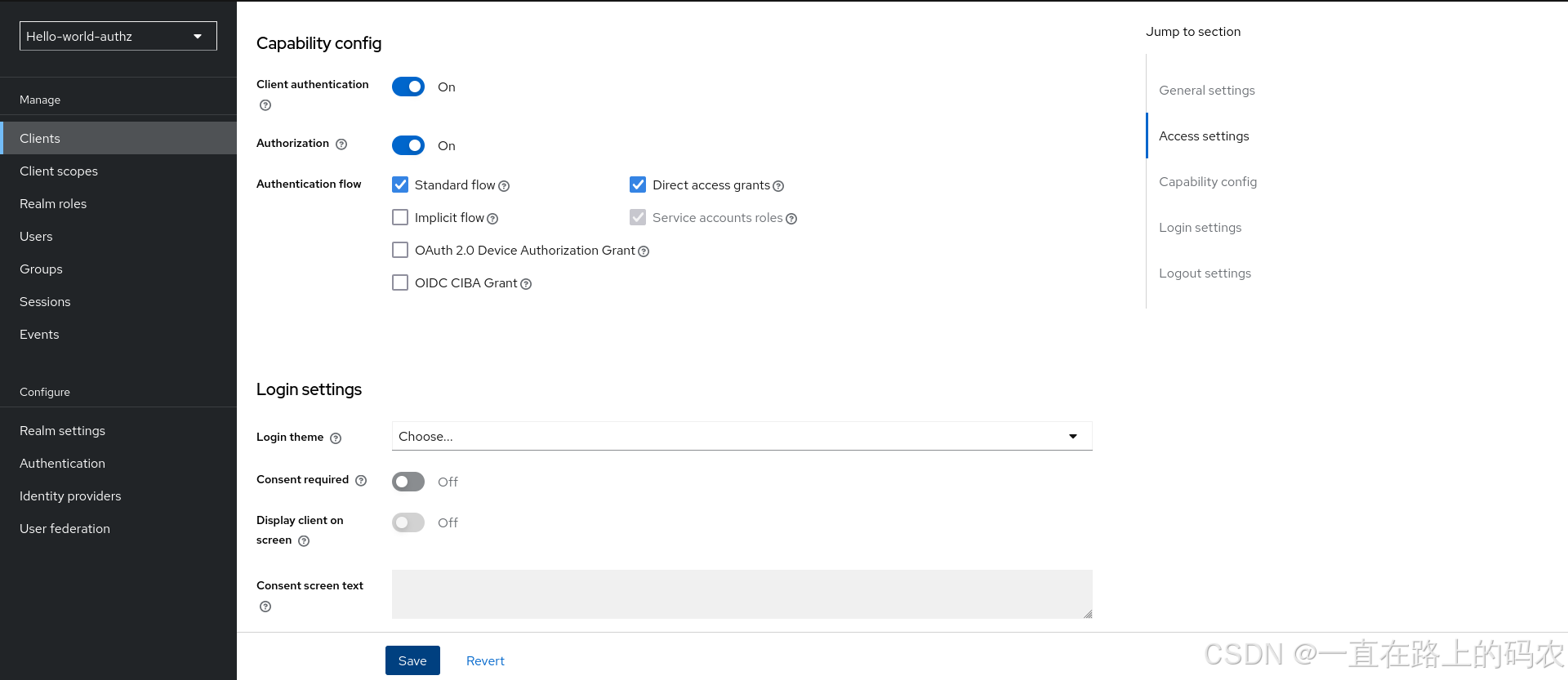This screenshot has width=1568, height=680.
Task: Toggle Client authentication switch off
Action: tap(408, 87)
